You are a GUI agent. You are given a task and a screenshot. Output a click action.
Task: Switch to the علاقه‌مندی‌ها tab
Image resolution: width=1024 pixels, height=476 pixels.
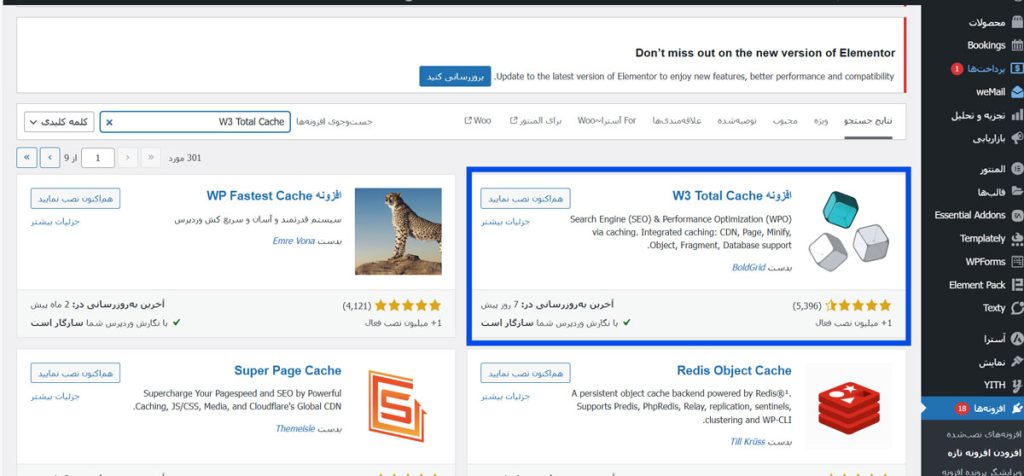tap(677, 121)
